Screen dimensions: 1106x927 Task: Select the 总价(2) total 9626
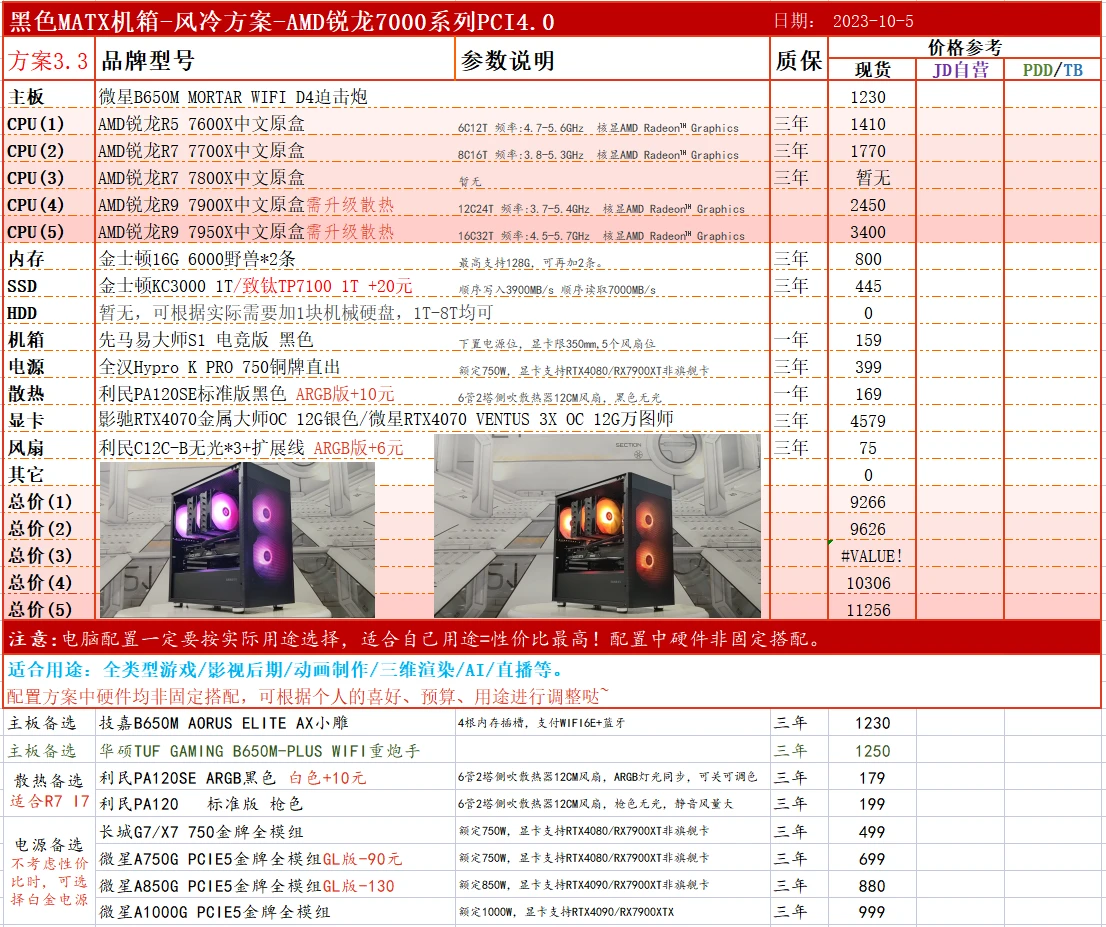[868, 529]
